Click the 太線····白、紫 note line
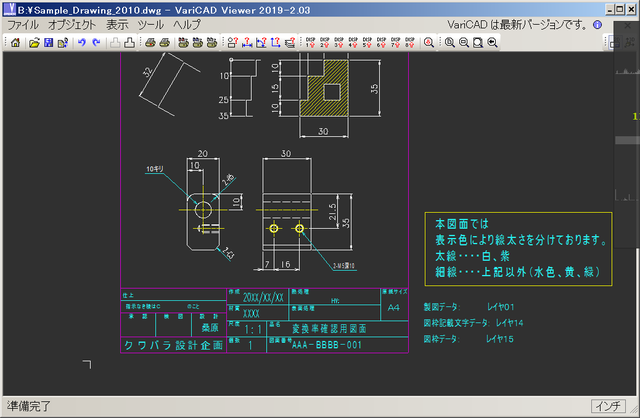The height and width of the screenshot is (418, 640). coord(472,256)
